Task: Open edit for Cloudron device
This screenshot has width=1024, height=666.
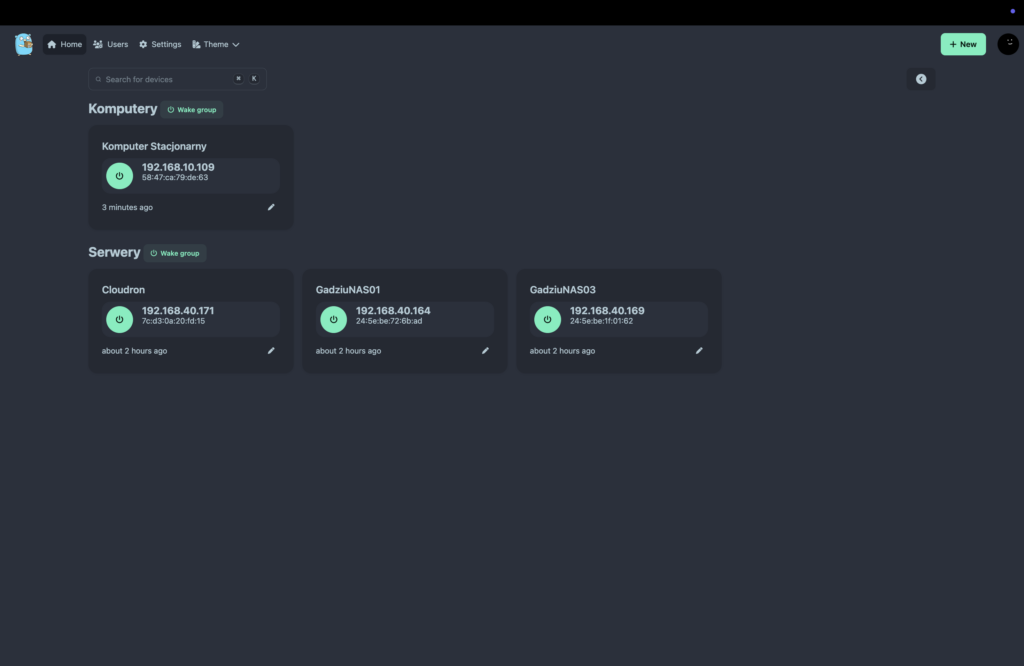Action: coord(271,351)
